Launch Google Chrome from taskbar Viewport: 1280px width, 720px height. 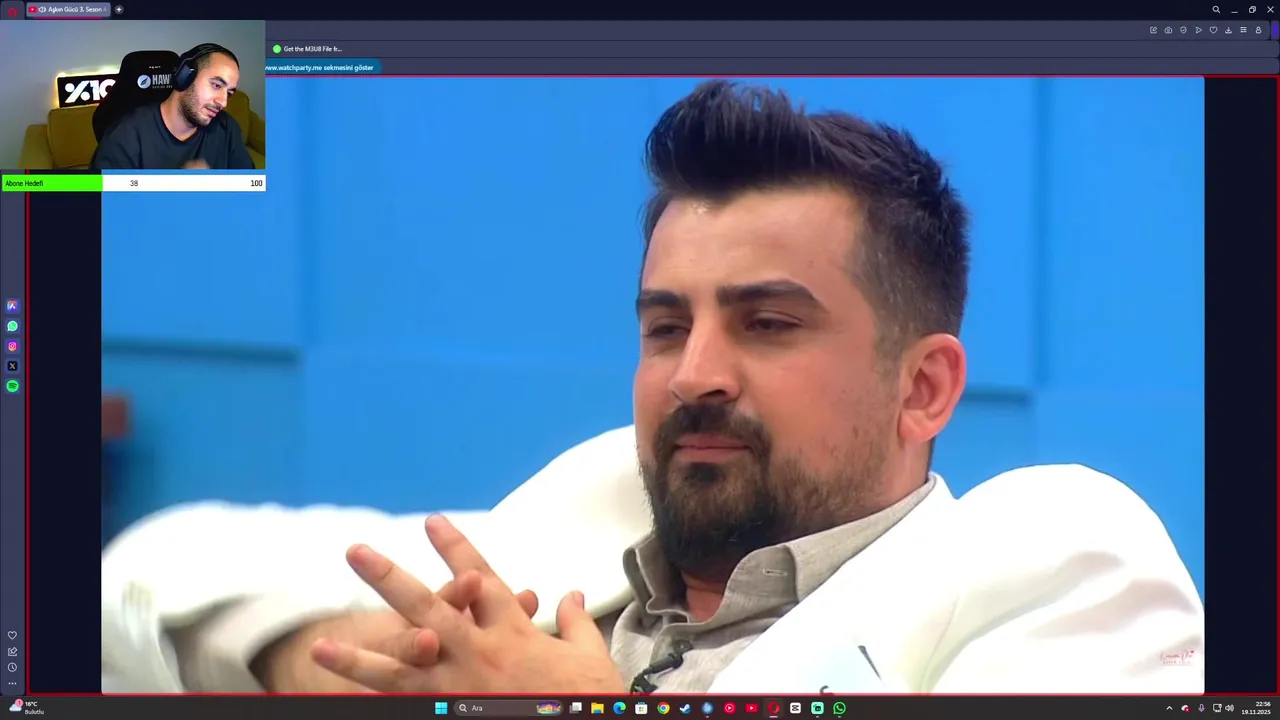663,708
